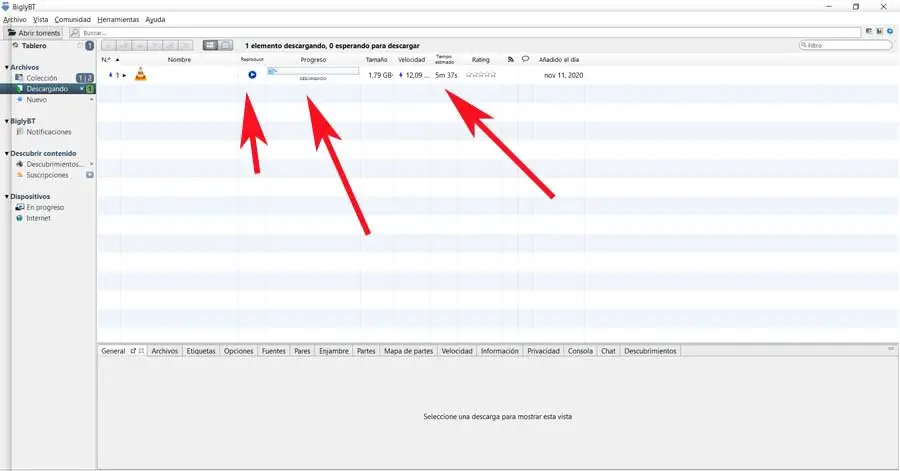Screen dimensions: 900x471
Task: Click the Tablero dashboard icon in sidebar
Action: click(15, 45)
